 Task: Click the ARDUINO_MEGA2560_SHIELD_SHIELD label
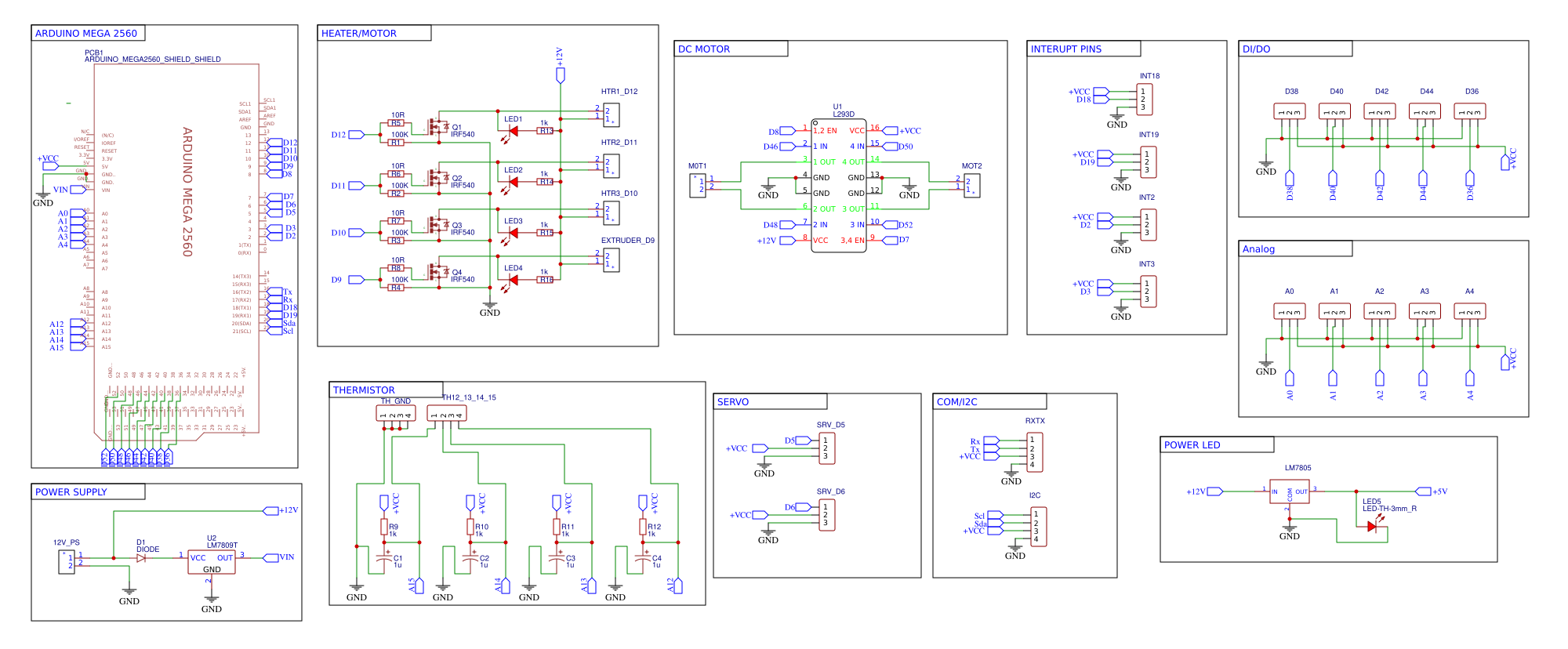coord(153,59)
